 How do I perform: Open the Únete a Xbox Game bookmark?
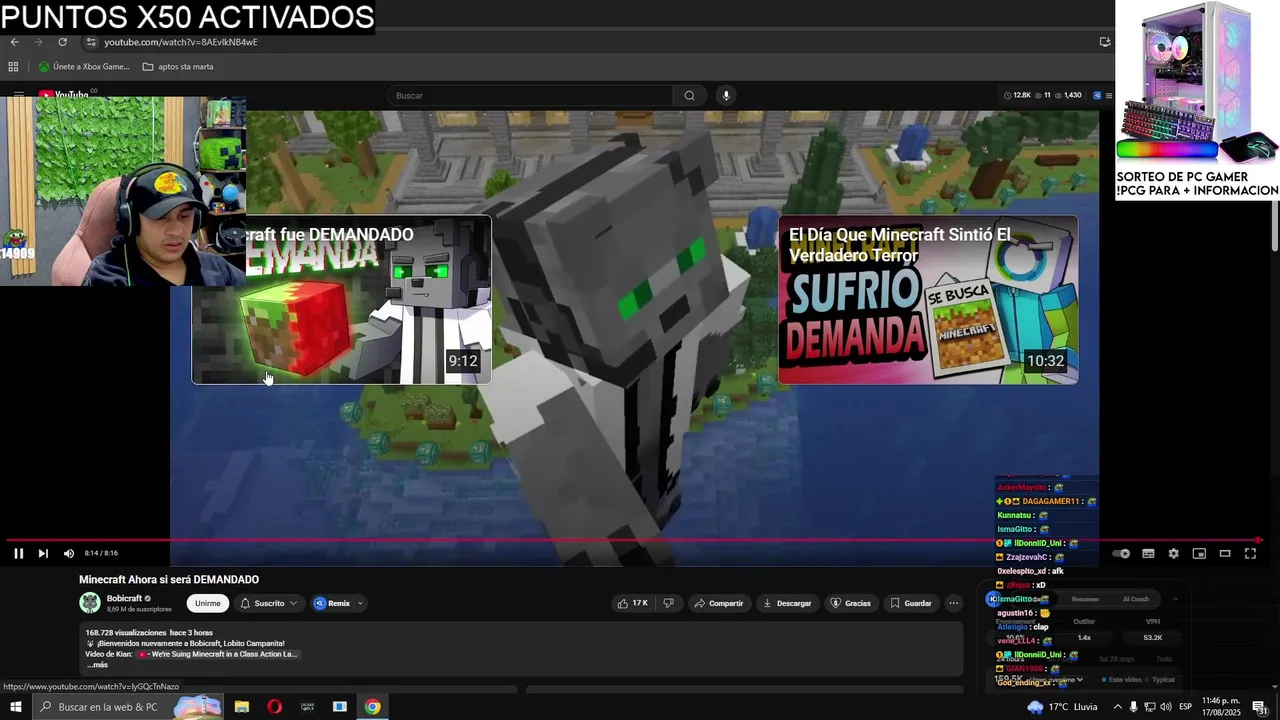(x=84, y=67)
